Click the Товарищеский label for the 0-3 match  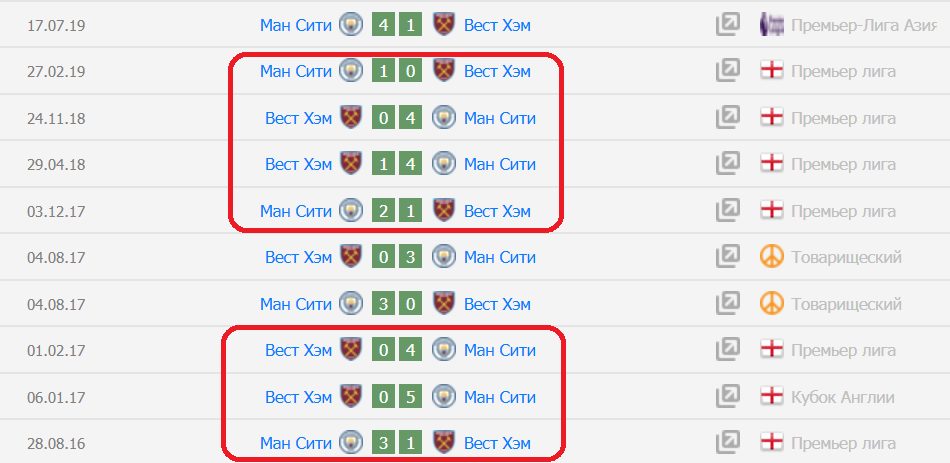tap(846, 257)
